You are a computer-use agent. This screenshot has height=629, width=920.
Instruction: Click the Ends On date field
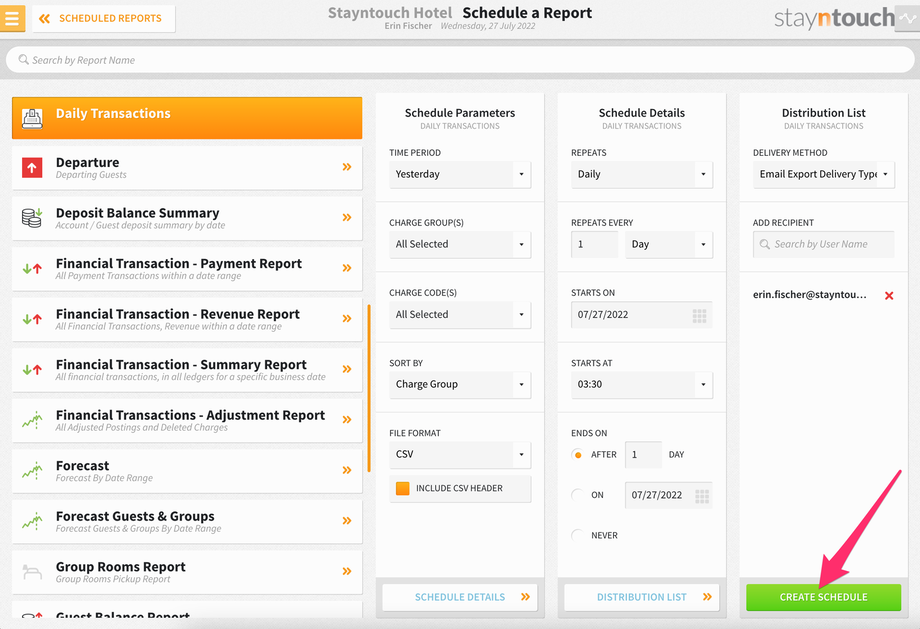(x=669, y=495)
